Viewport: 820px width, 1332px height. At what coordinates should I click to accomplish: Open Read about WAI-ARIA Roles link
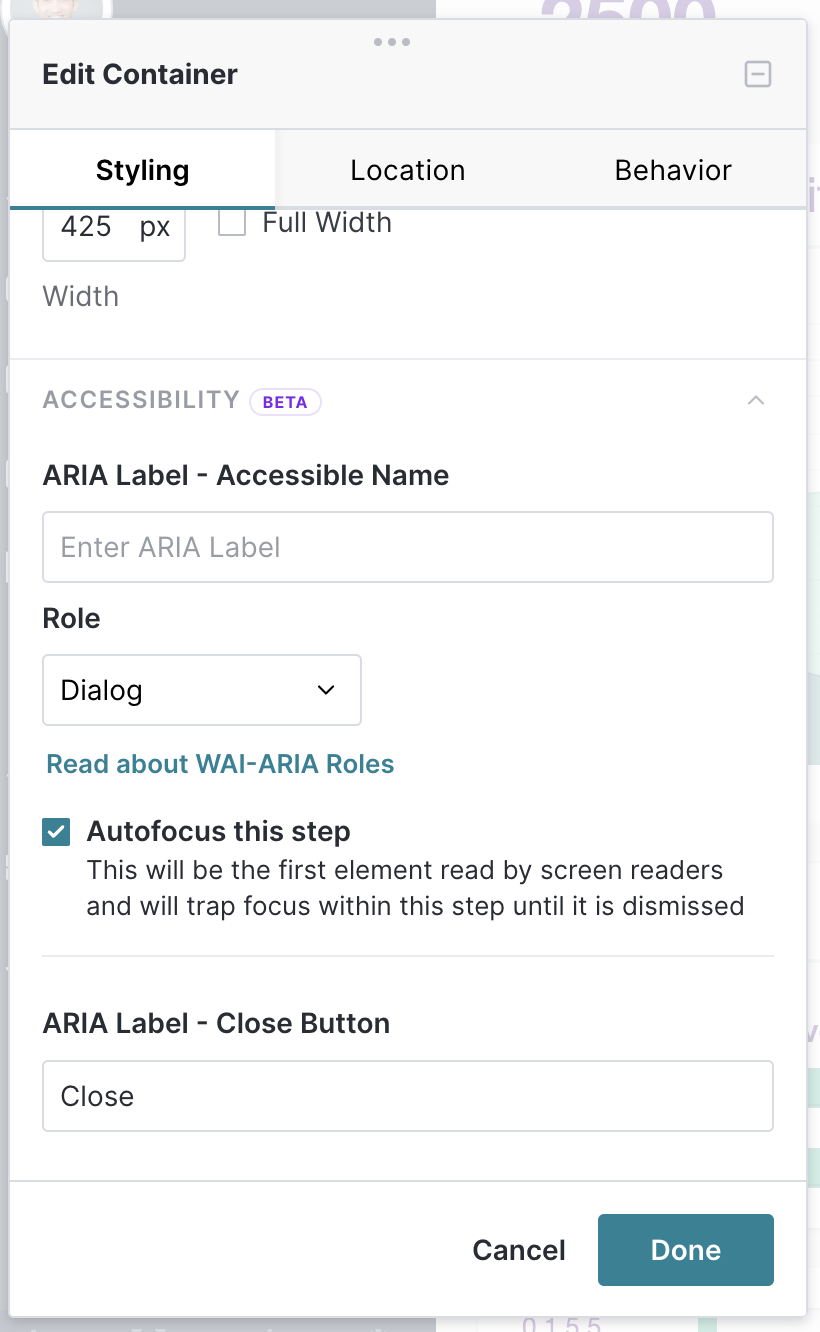[221, 764]
